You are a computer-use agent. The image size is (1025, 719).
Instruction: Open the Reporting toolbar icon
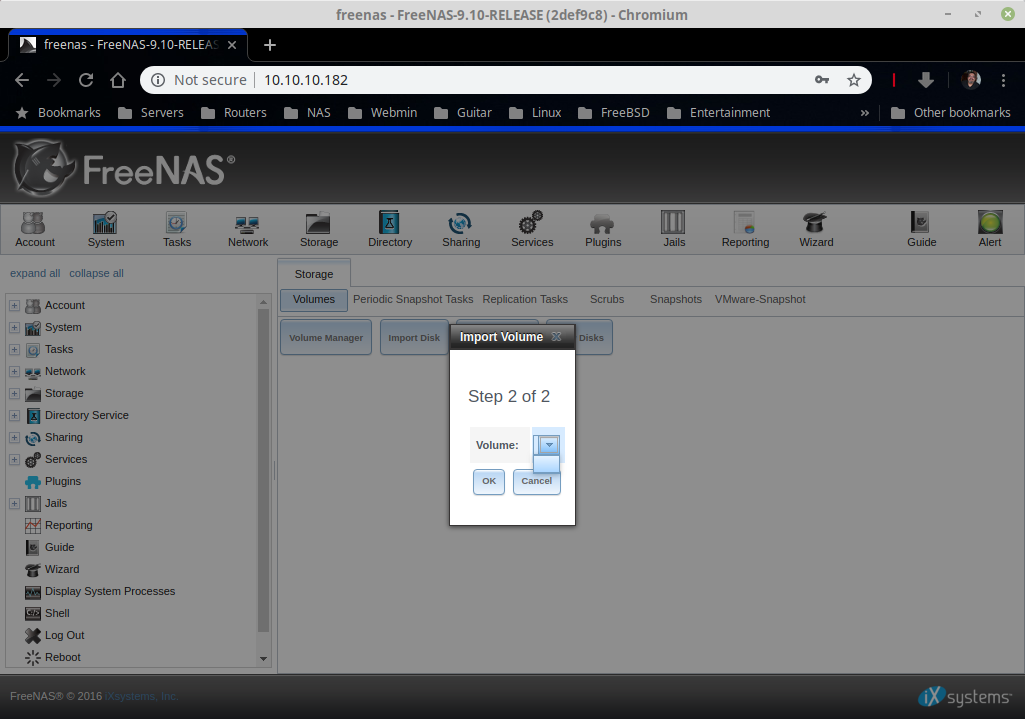[745, 229]
